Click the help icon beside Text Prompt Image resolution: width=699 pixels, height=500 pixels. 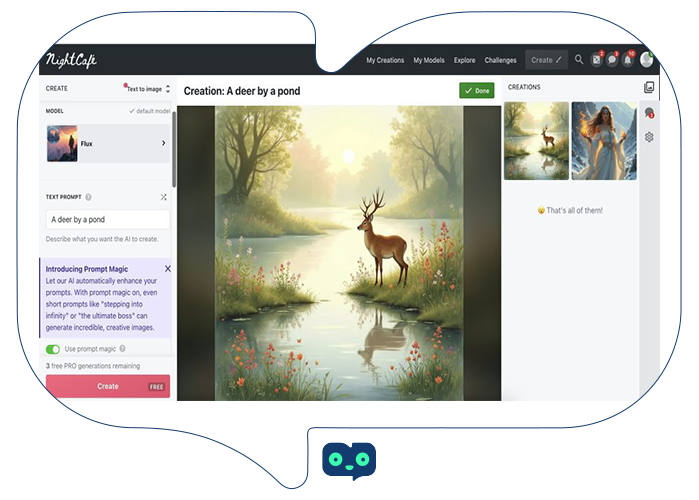pyautogui.click(x=89, y=197)
